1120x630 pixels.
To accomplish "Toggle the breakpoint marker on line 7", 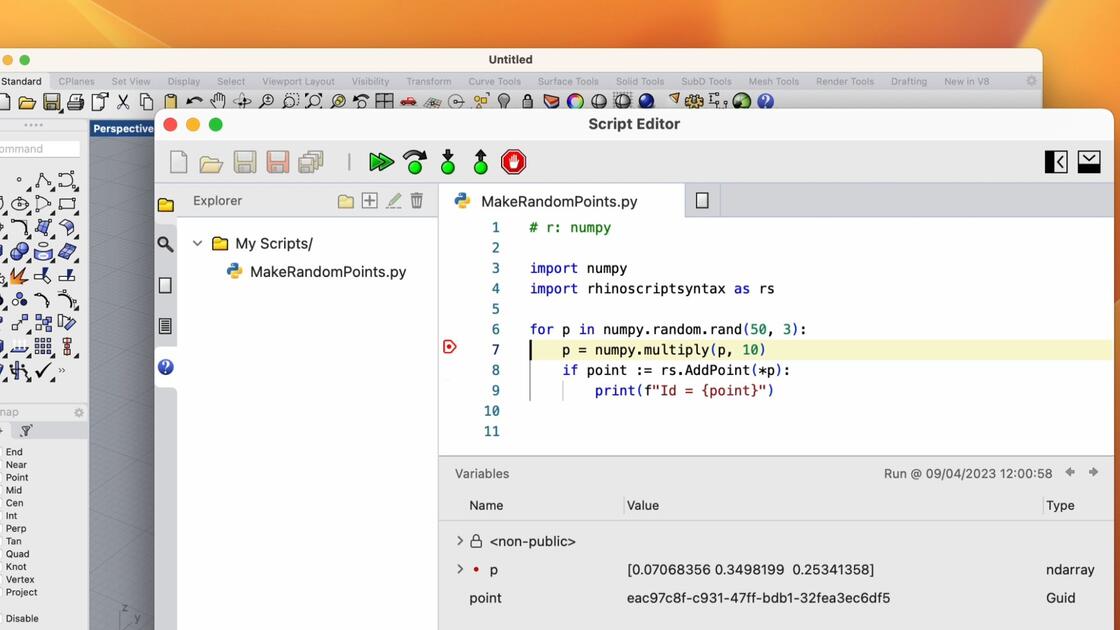I will coord(449,347).
